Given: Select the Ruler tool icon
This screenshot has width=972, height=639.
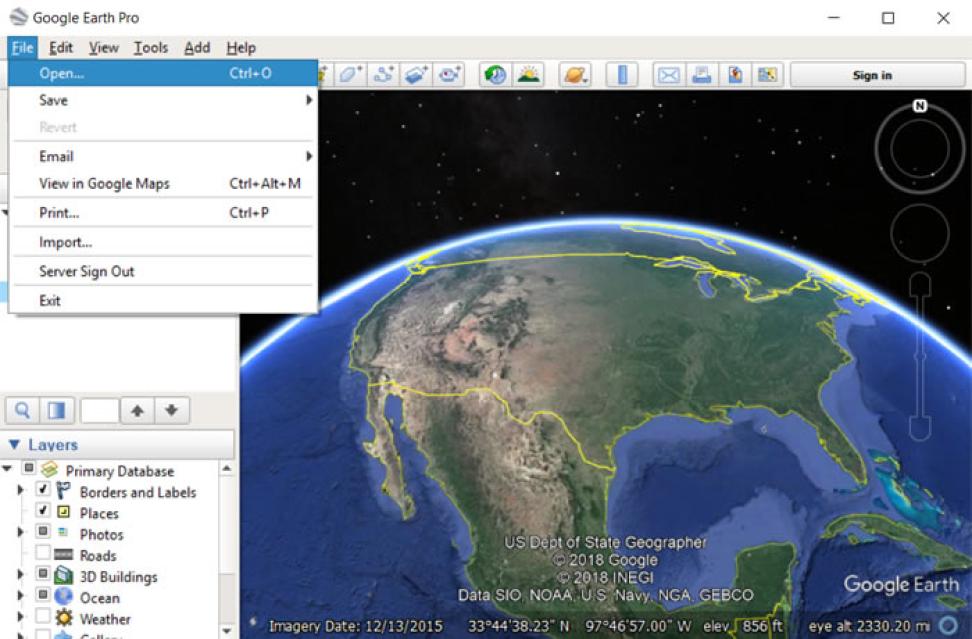Looking at the screenshot, I should pyautogui.click(x=622, y=75).
